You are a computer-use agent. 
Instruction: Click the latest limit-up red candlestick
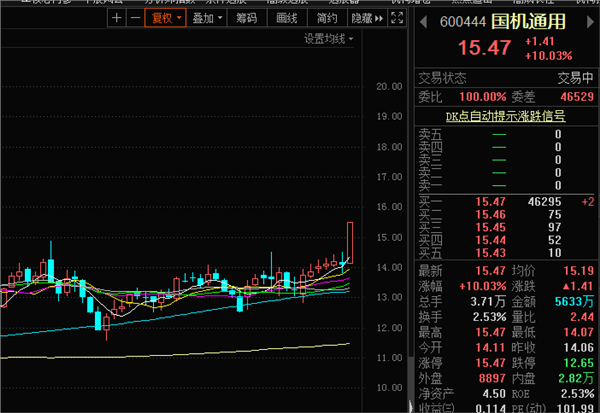[x=351, y=240]
